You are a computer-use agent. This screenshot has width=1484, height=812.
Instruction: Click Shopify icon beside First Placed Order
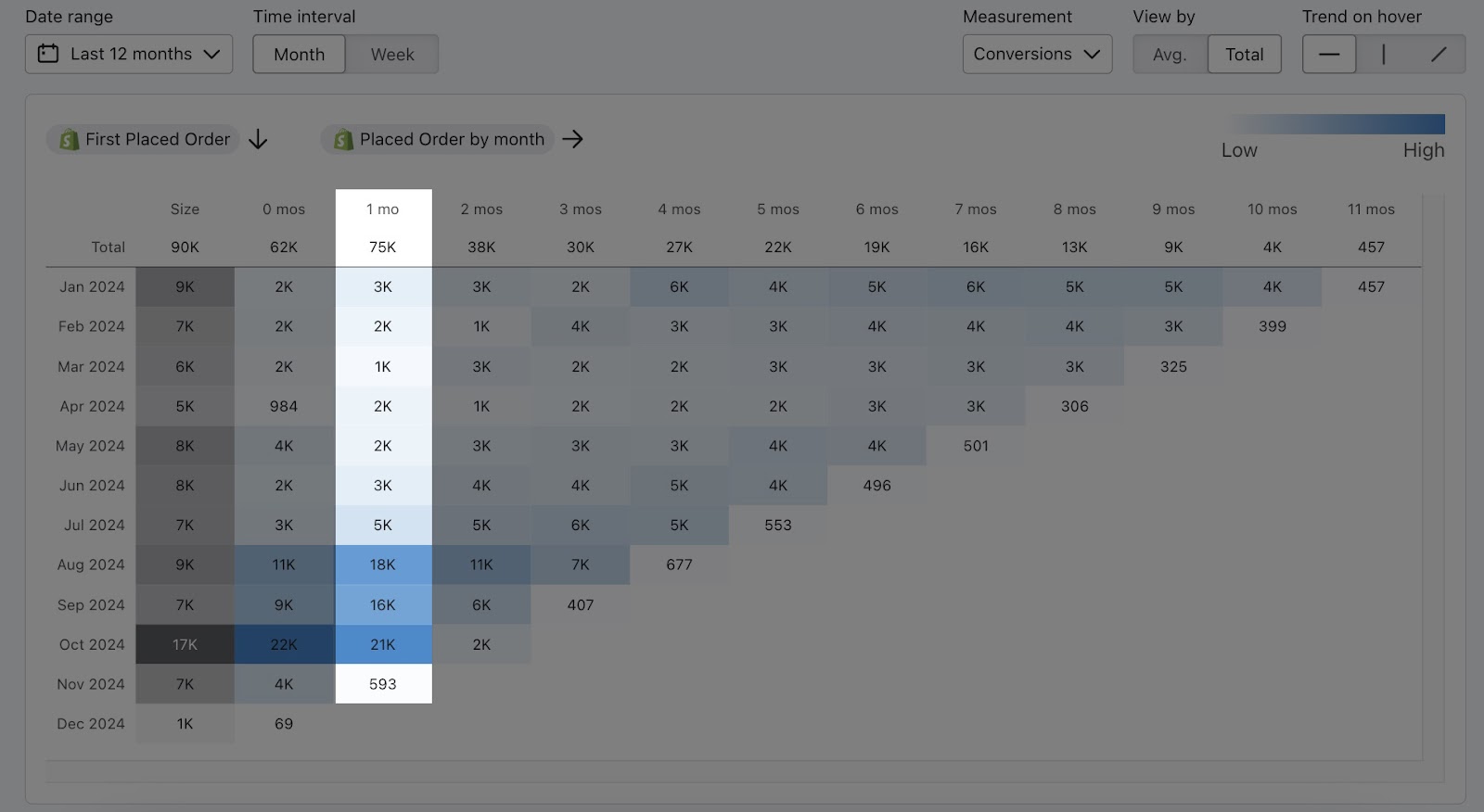(69, 140)
